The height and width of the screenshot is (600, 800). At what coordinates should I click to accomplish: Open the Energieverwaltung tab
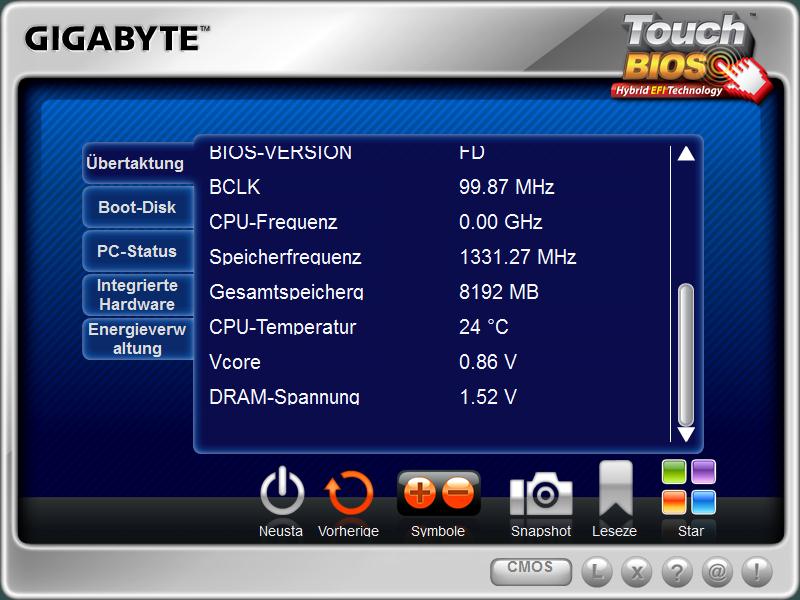click(x=138, y=339)
